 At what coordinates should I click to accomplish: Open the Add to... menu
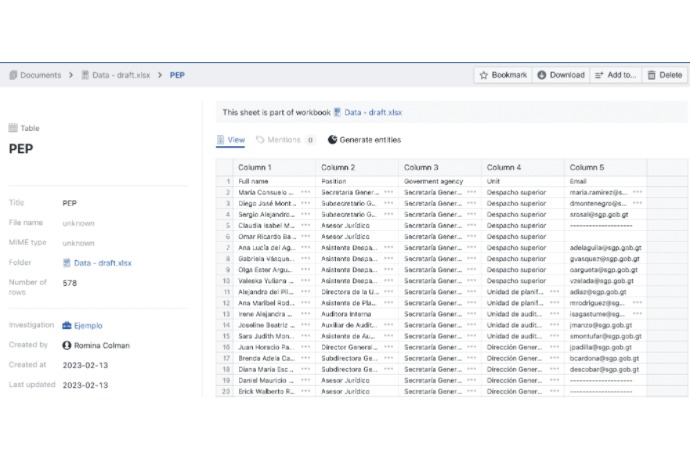click(616, 75)
